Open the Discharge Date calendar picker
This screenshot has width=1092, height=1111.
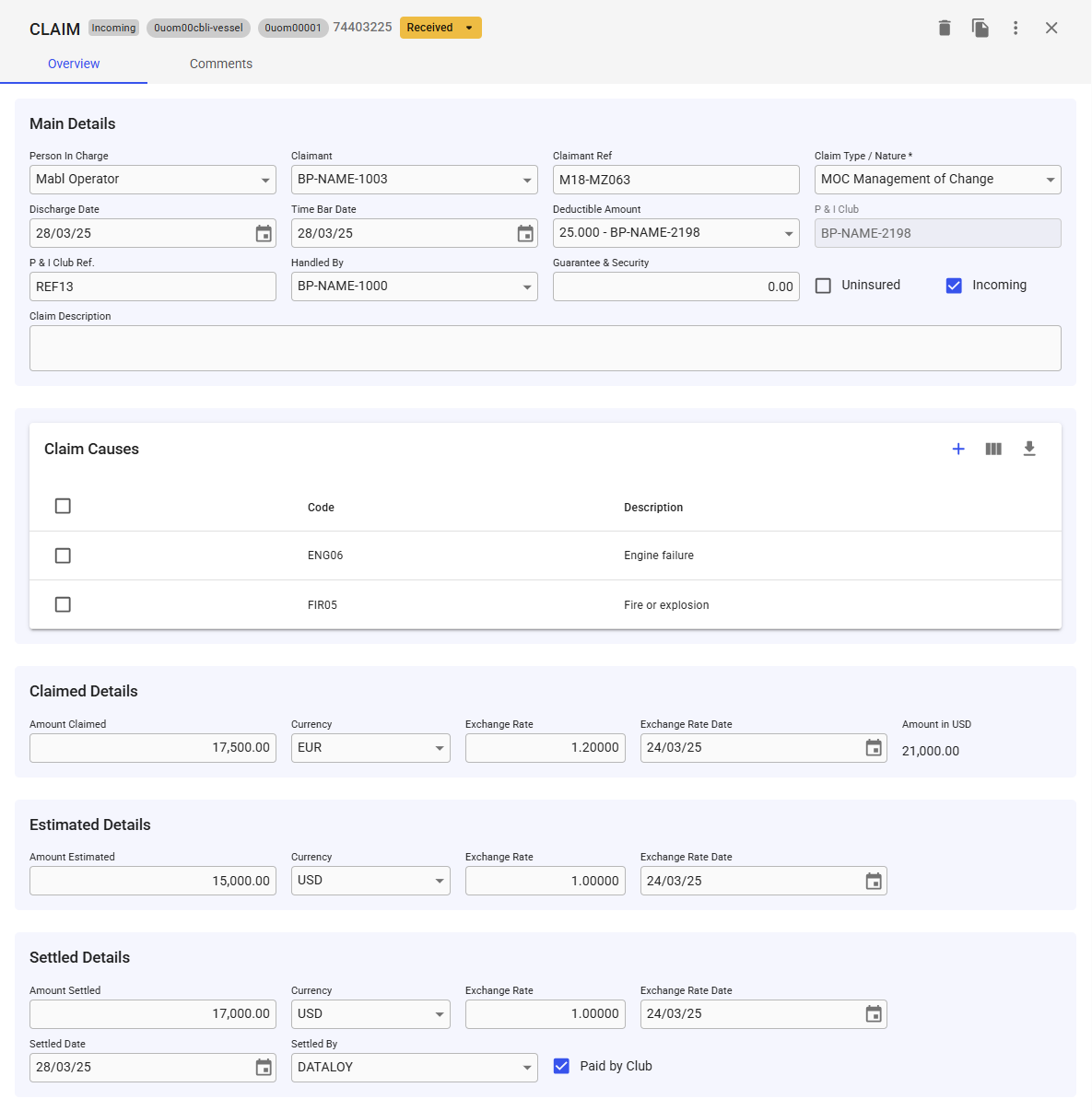pyautogui.click(x=264, y=234)
